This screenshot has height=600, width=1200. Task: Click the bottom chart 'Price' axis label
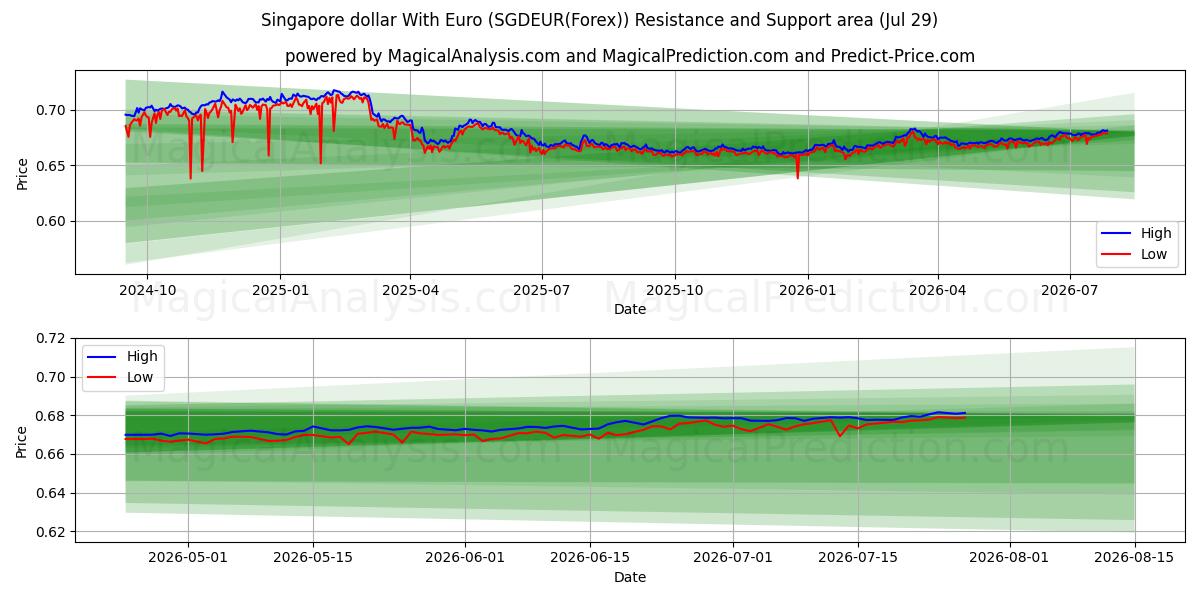[x=22, y=441]
